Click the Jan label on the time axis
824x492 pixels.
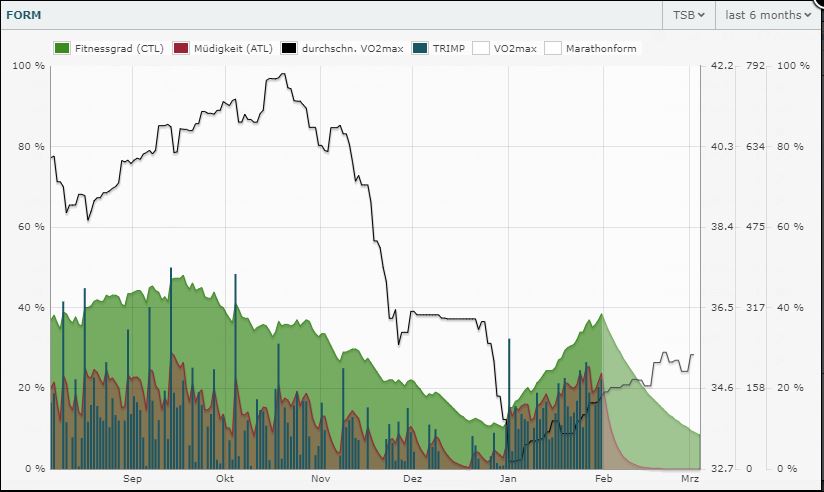click(x=508, y=479)
